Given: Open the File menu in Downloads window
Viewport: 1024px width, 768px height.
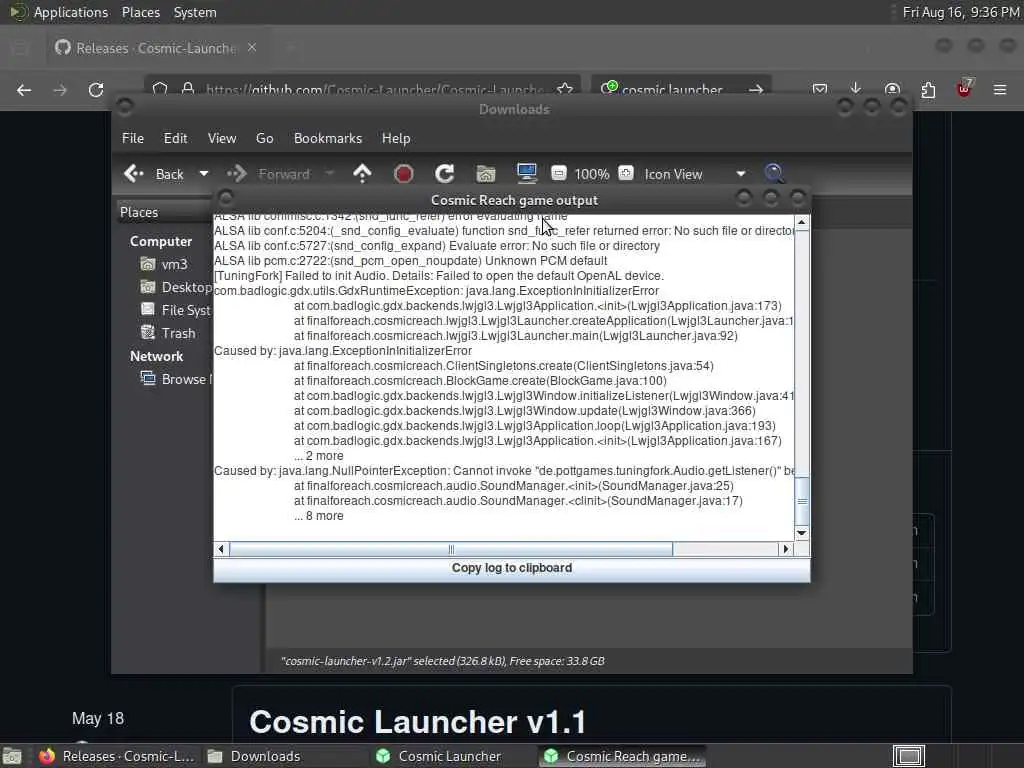Looking at the screenshot, I should tap(133, 138).
